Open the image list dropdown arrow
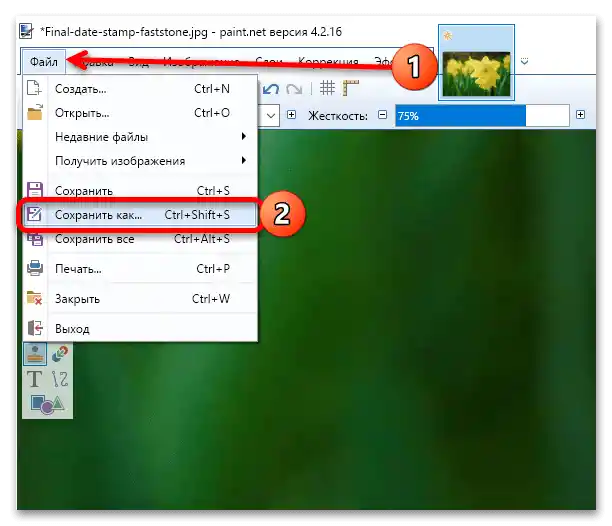This screenshot has height=526, width=612. (525, 62)
